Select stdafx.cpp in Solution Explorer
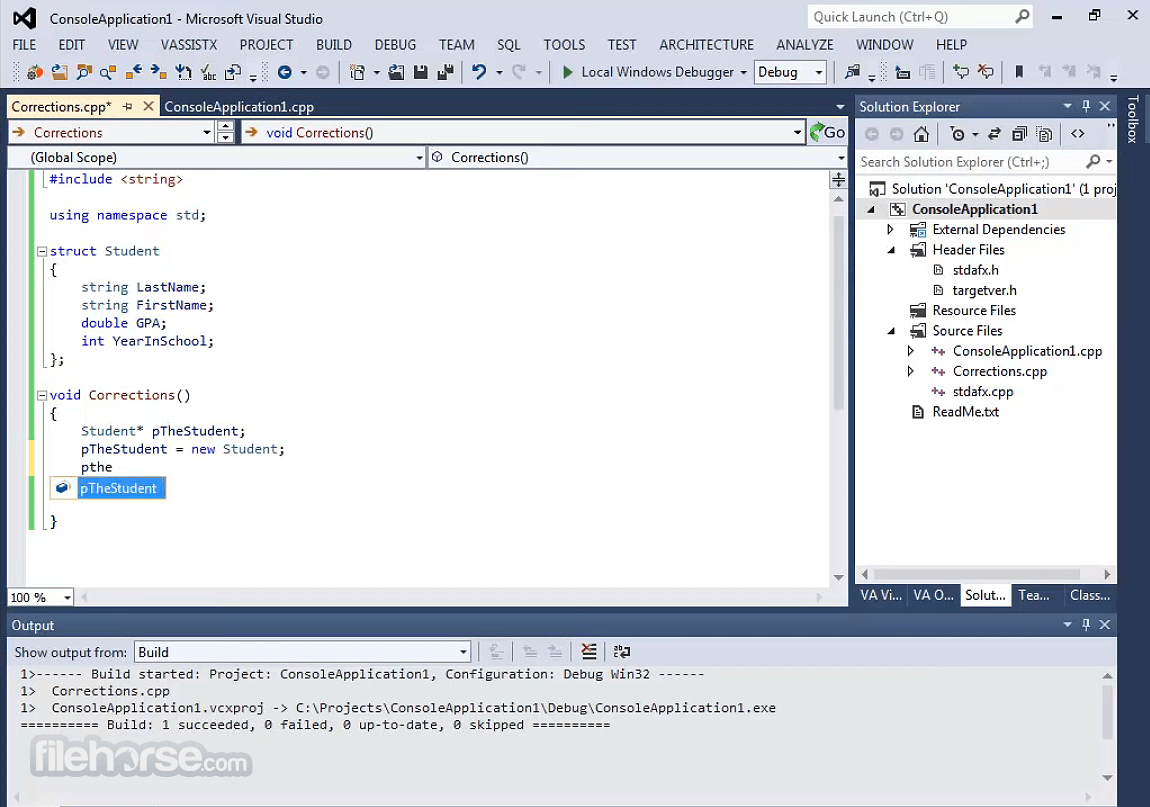1150x807 pixels. 983,392
